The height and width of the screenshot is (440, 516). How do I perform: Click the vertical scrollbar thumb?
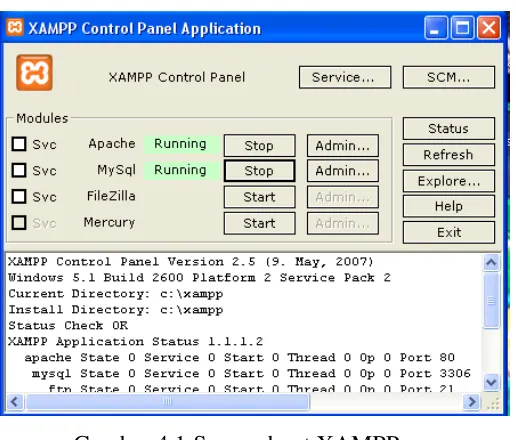click(491, 301)
